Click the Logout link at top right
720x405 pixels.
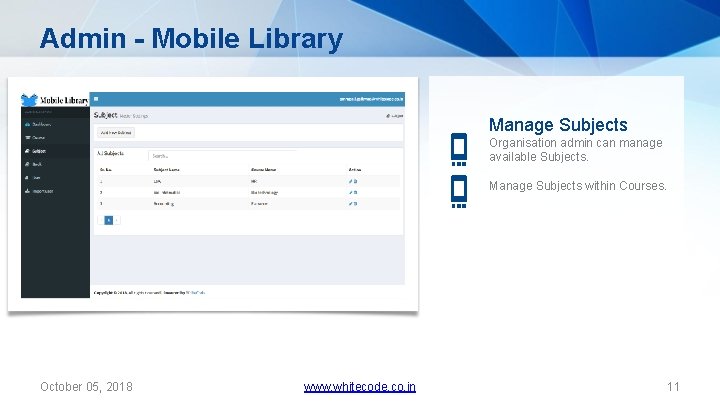(x=394, y=116)
